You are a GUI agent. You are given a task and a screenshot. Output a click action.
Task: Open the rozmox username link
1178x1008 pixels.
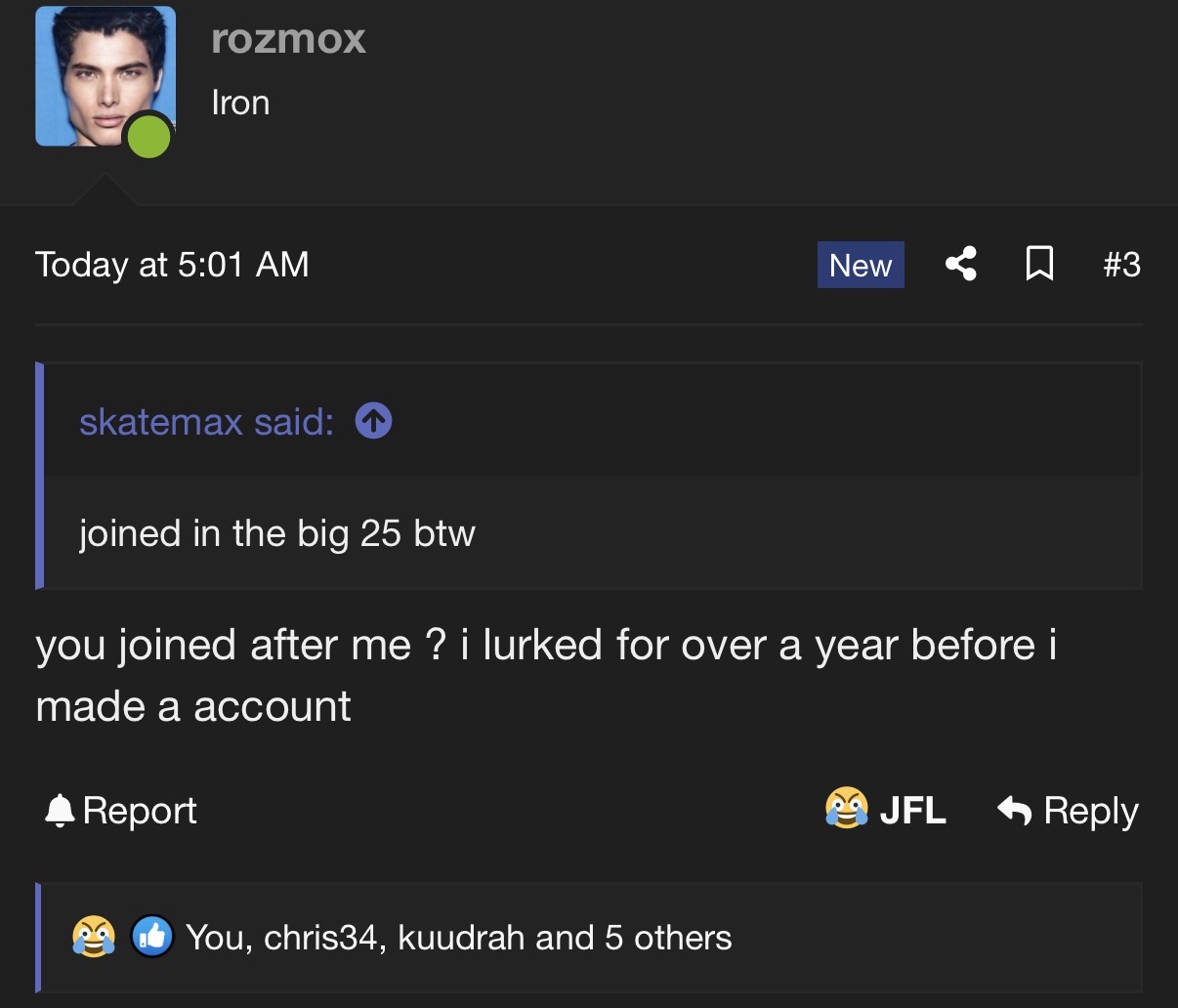click(x=288, y=39)
